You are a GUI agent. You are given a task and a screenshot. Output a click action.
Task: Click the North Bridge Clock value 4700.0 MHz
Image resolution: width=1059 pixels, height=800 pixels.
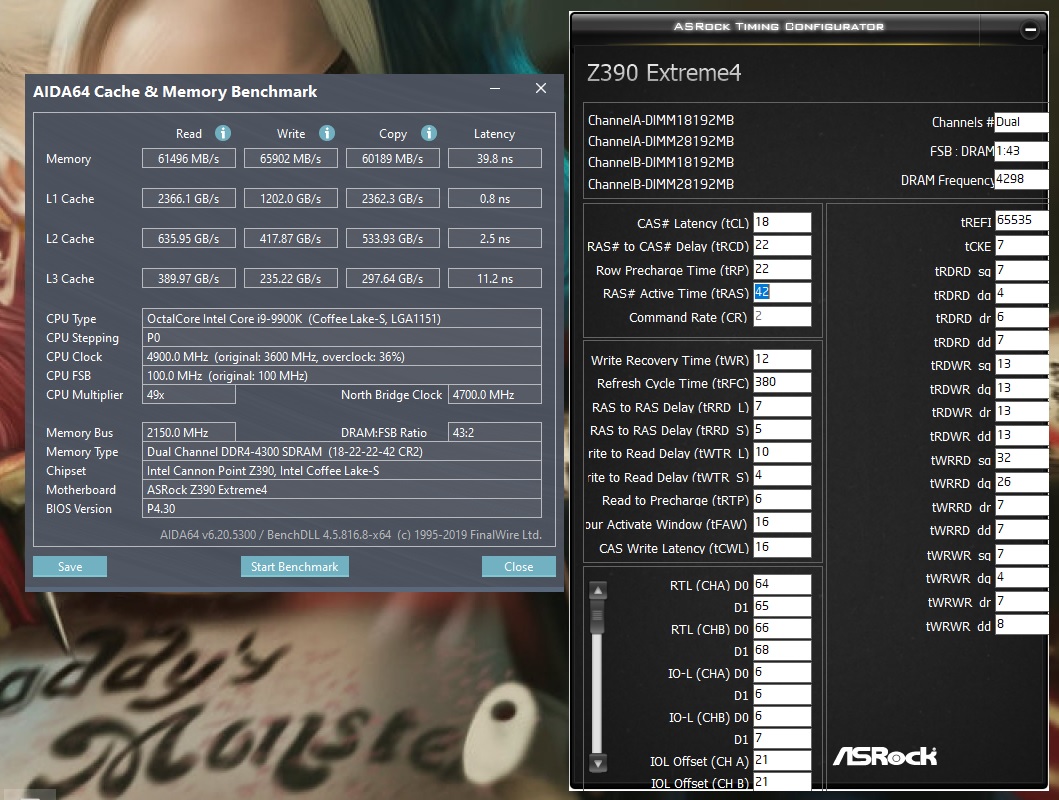click(x=495, y=394)
